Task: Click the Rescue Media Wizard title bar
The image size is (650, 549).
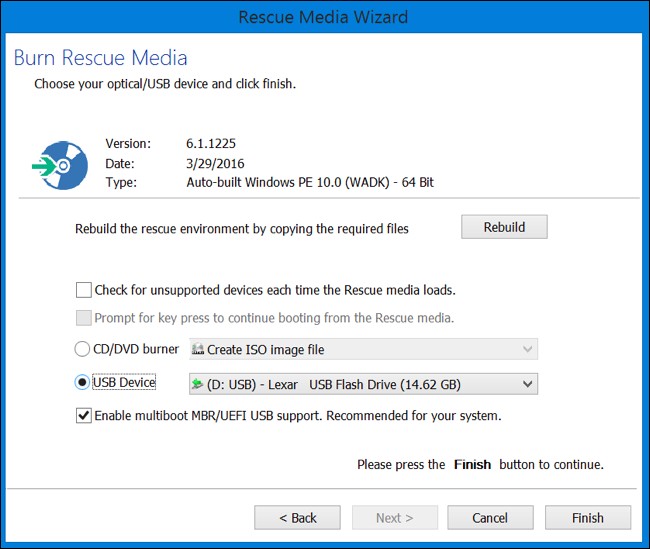Action: tap(323, 17)
